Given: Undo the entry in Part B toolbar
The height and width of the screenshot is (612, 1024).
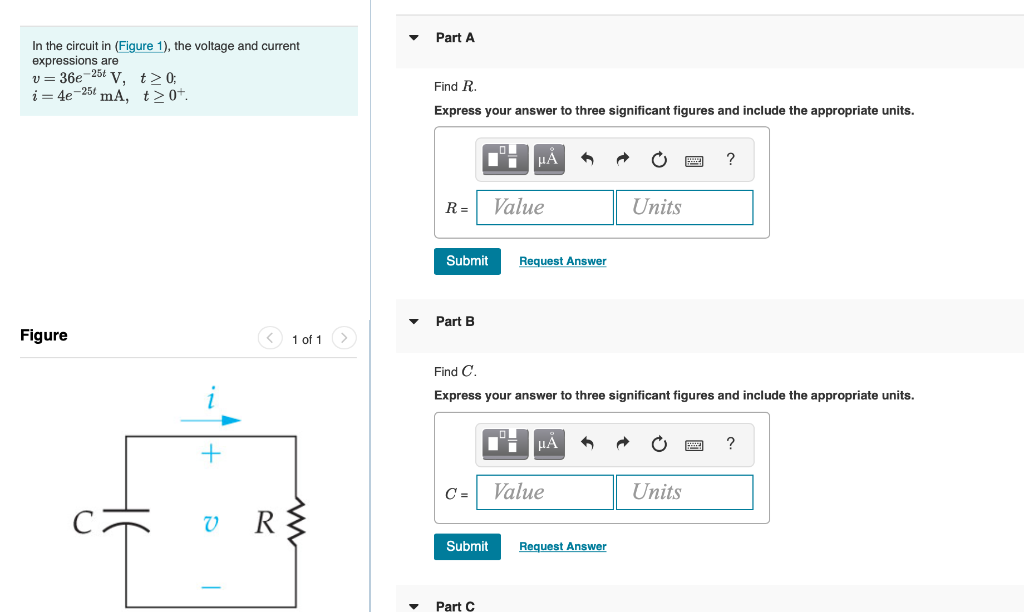Looking at the screenshot, I should point(588,444).
